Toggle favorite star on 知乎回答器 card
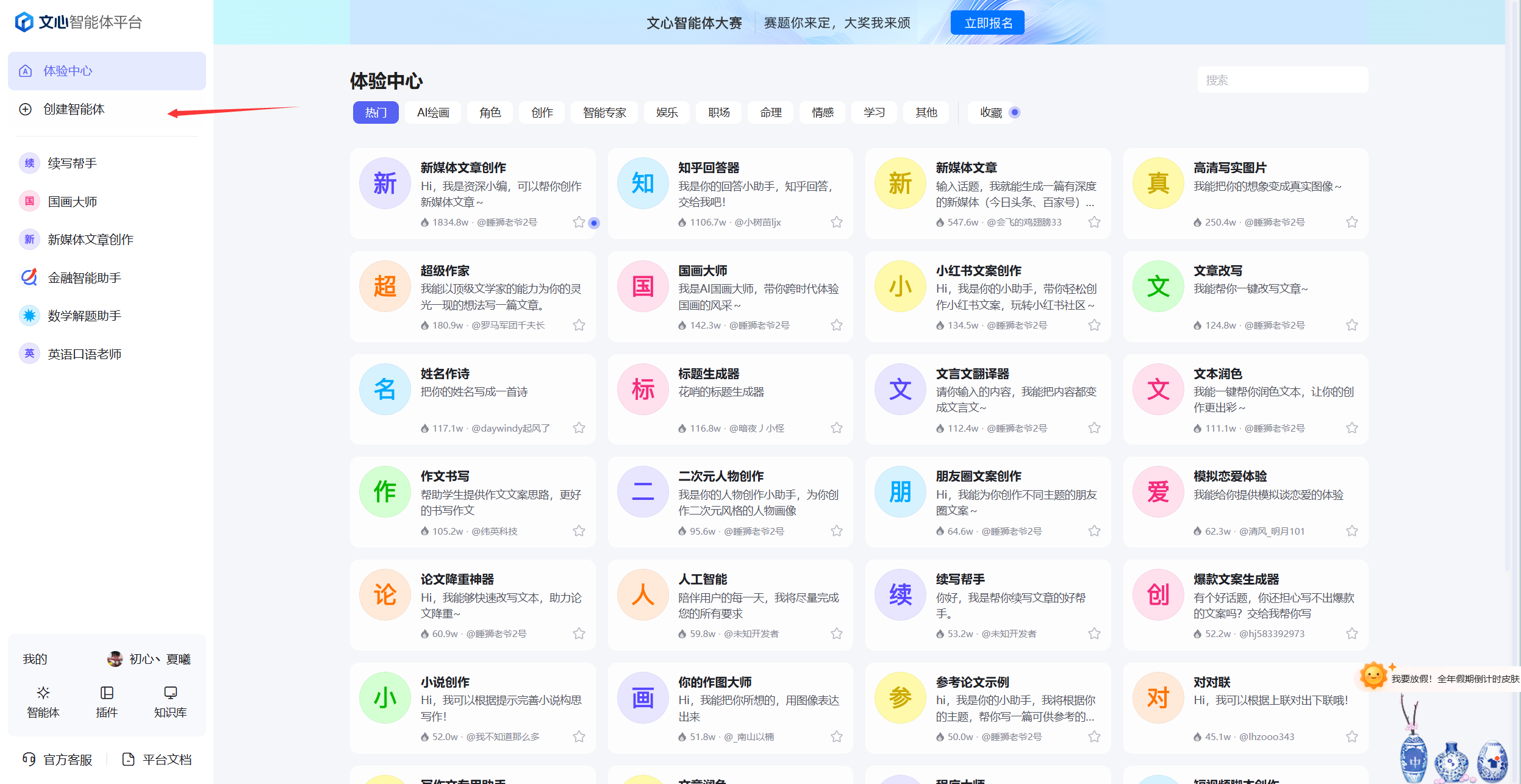Screen dimensions: 1521x784 coord(837,222)
